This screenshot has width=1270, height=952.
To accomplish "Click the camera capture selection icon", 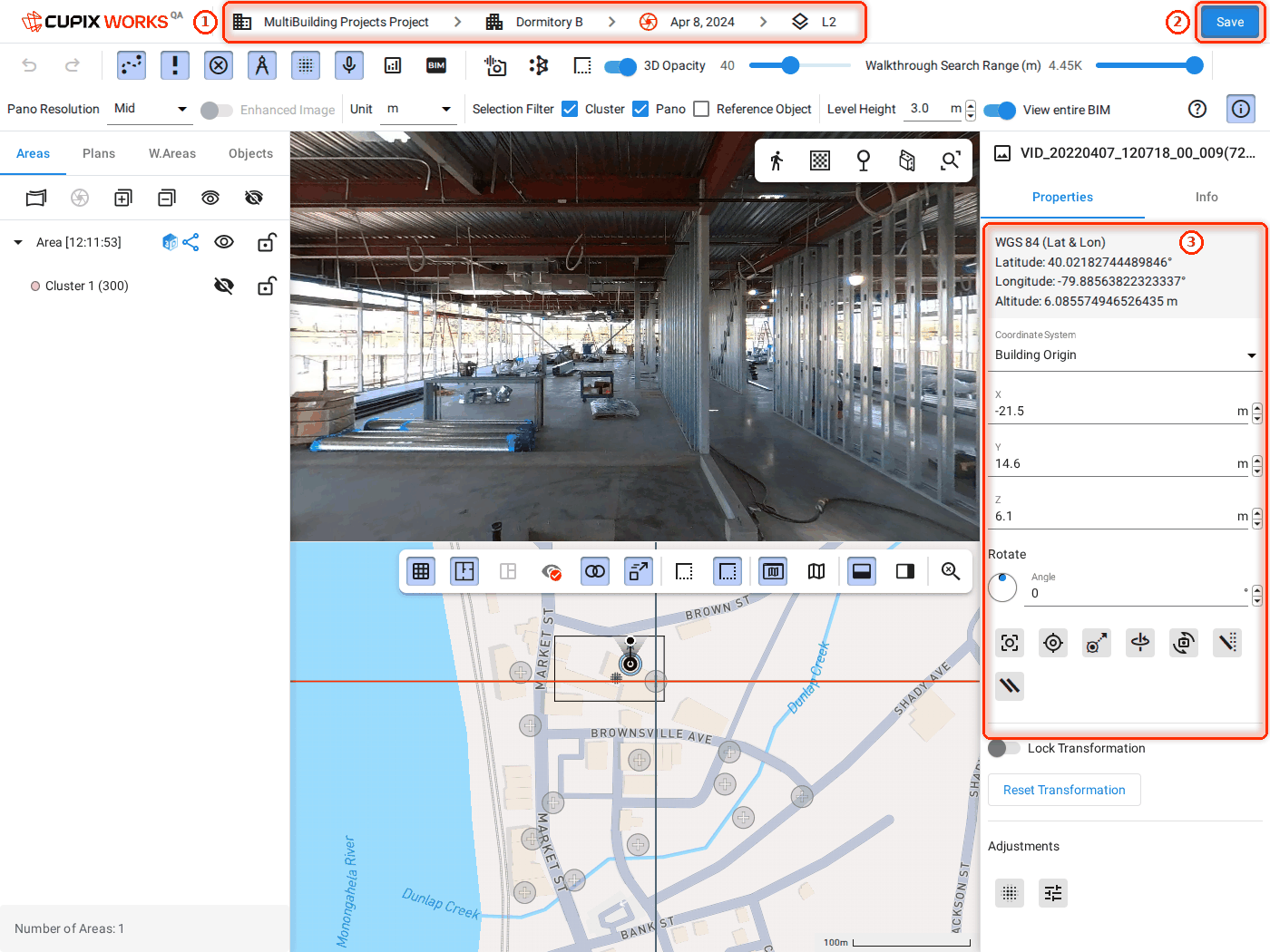I will [495, 65].
